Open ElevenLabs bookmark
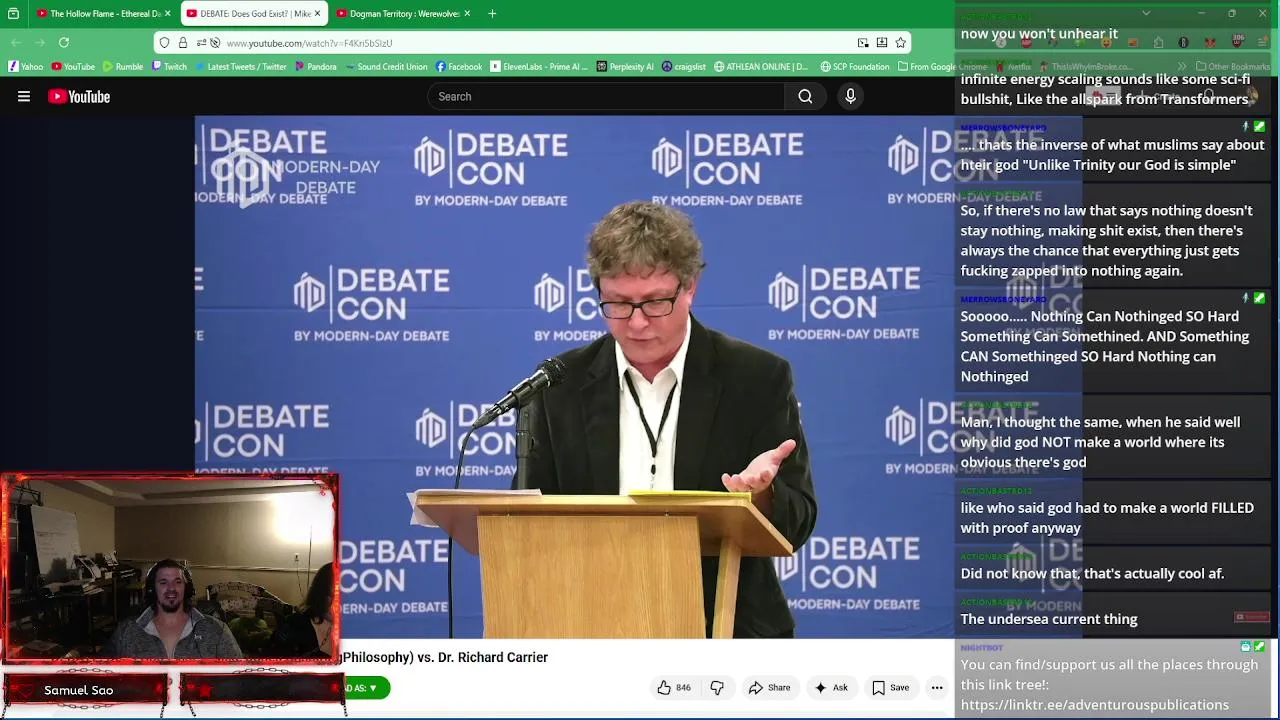 tap(538, 67)
